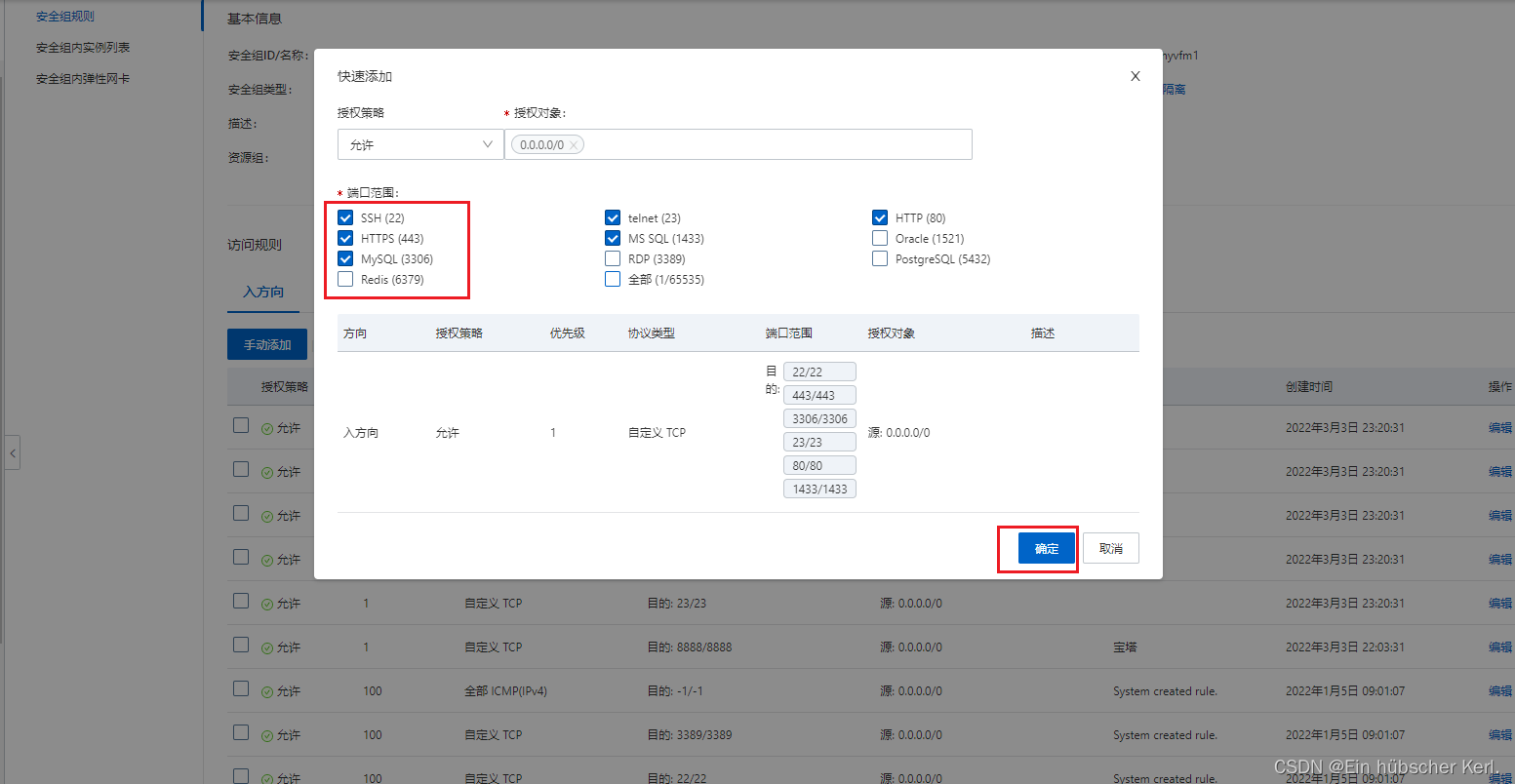Collapse the left sidebar with arrow handle
The height and width of the screenshot is (784, 1515).
(x=12, y=452)
